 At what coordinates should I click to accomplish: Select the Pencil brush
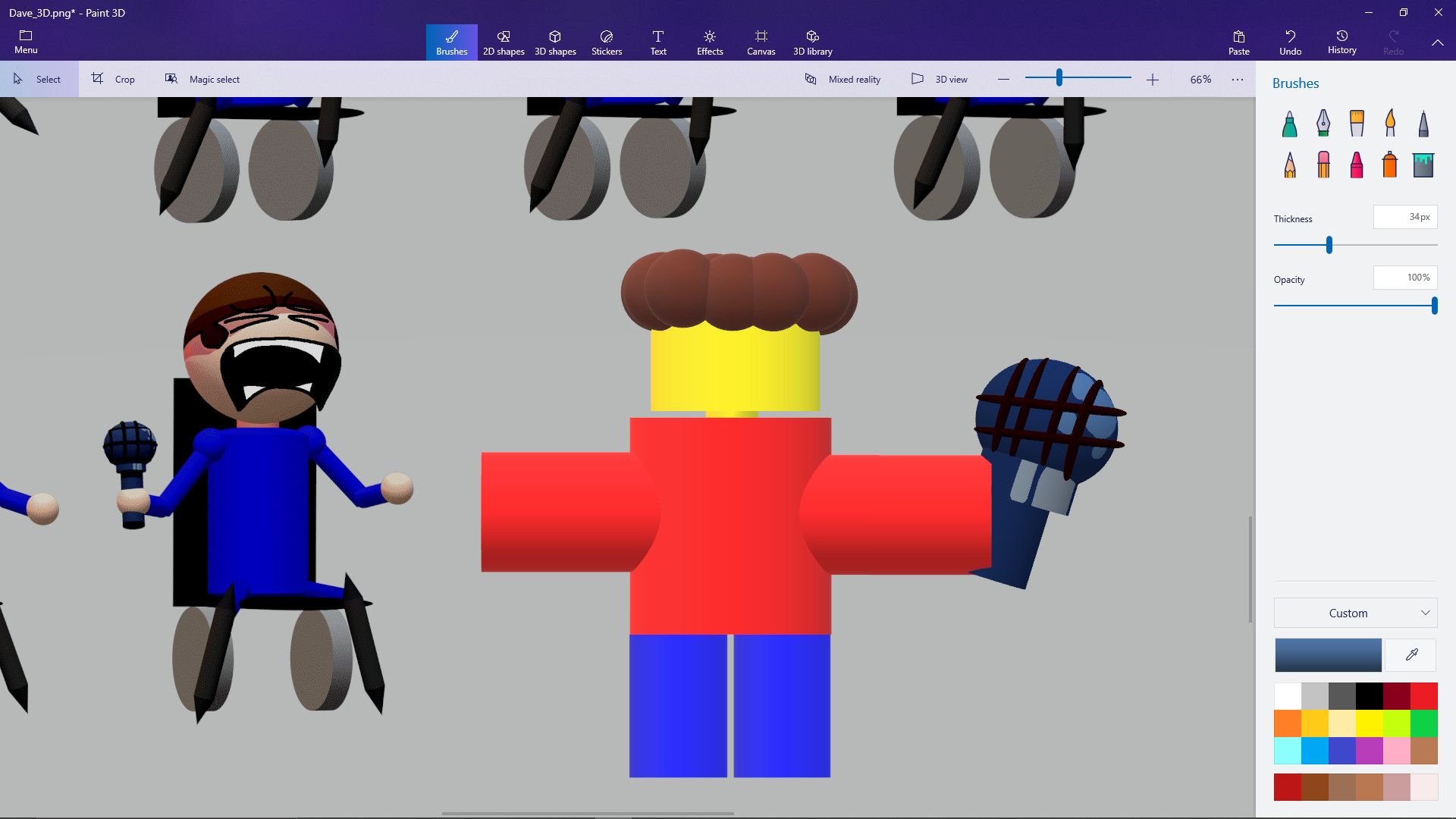point(1289,165)
